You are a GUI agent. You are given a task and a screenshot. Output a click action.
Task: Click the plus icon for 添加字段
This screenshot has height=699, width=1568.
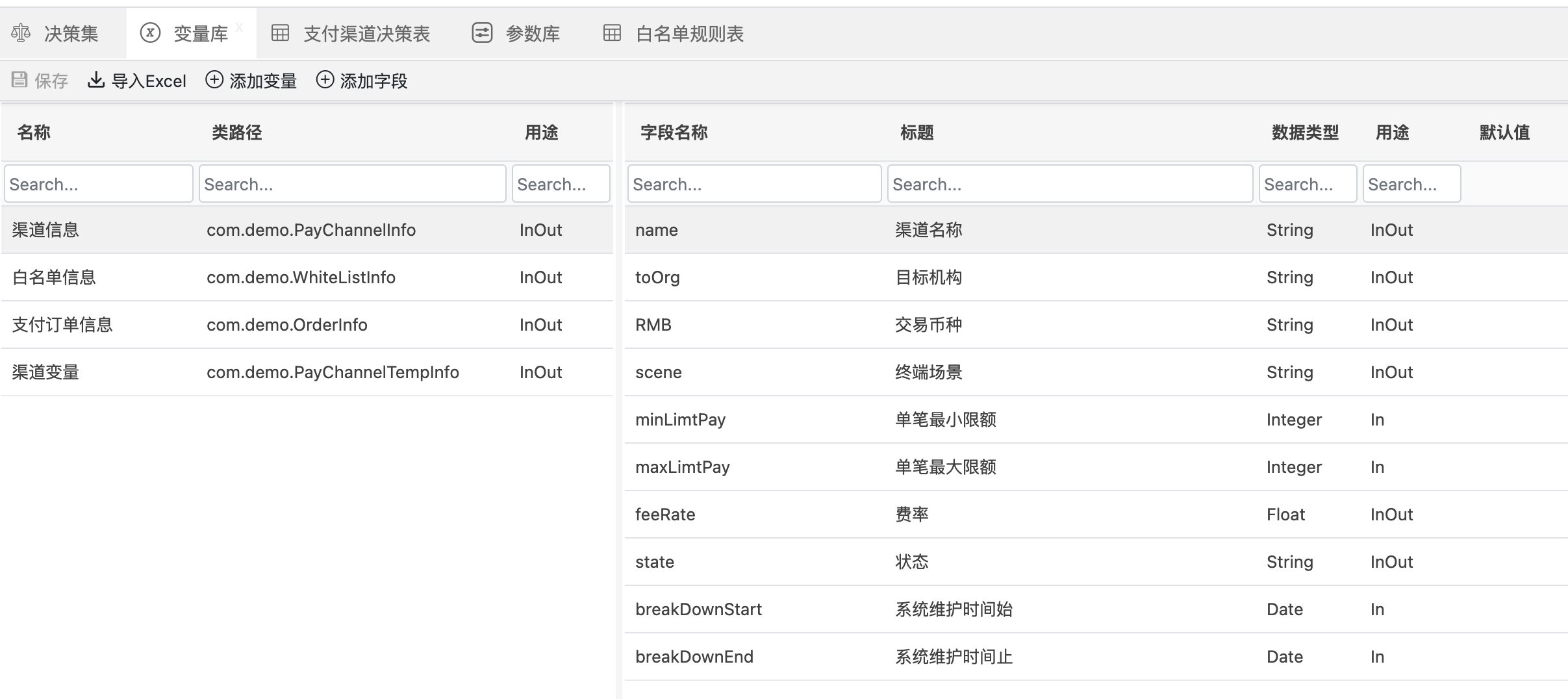point(325,80)
